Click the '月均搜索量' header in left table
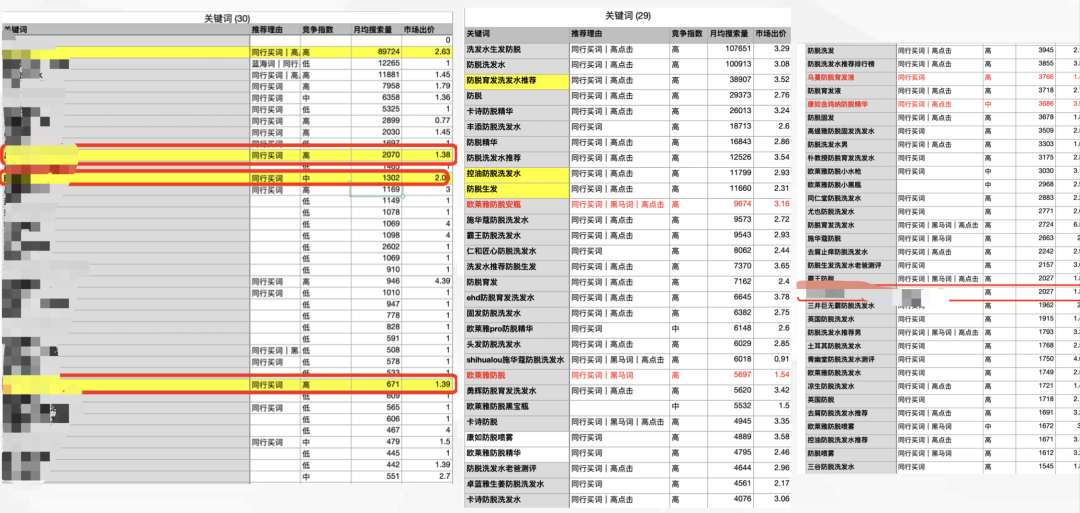This screenshot has height=513, width=1080. point(373,30)
